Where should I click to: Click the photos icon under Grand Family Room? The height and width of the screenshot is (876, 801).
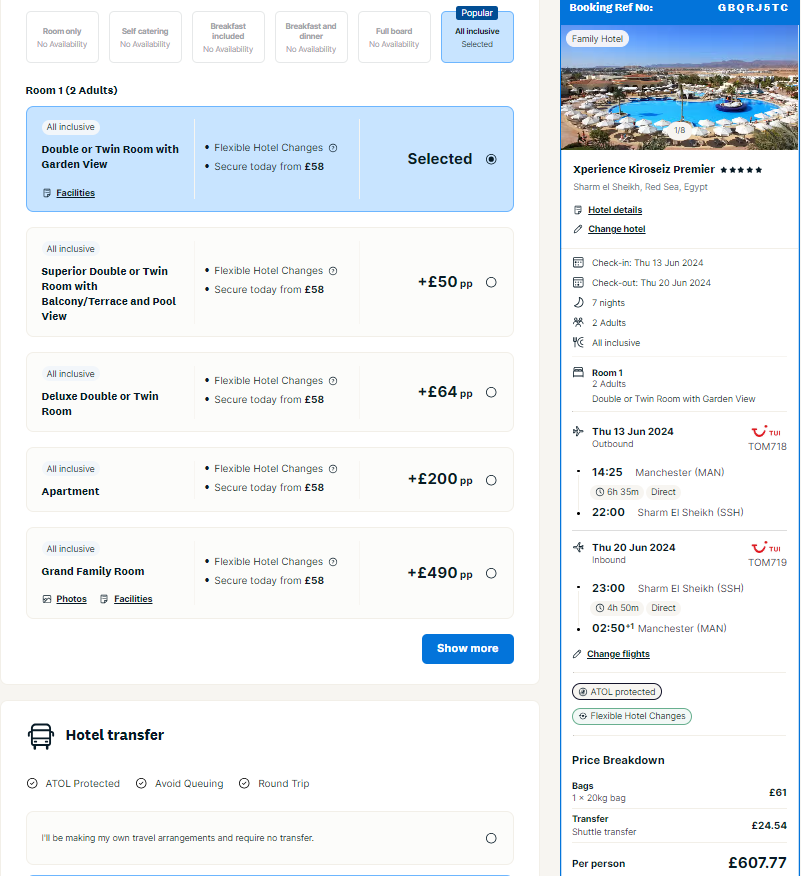point(47,599)
